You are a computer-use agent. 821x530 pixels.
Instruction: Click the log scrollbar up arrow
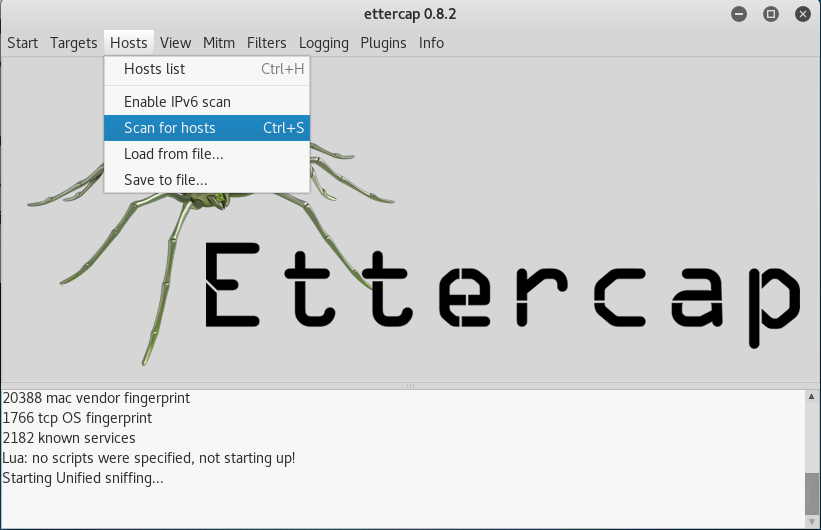click(x=812, y=396)
